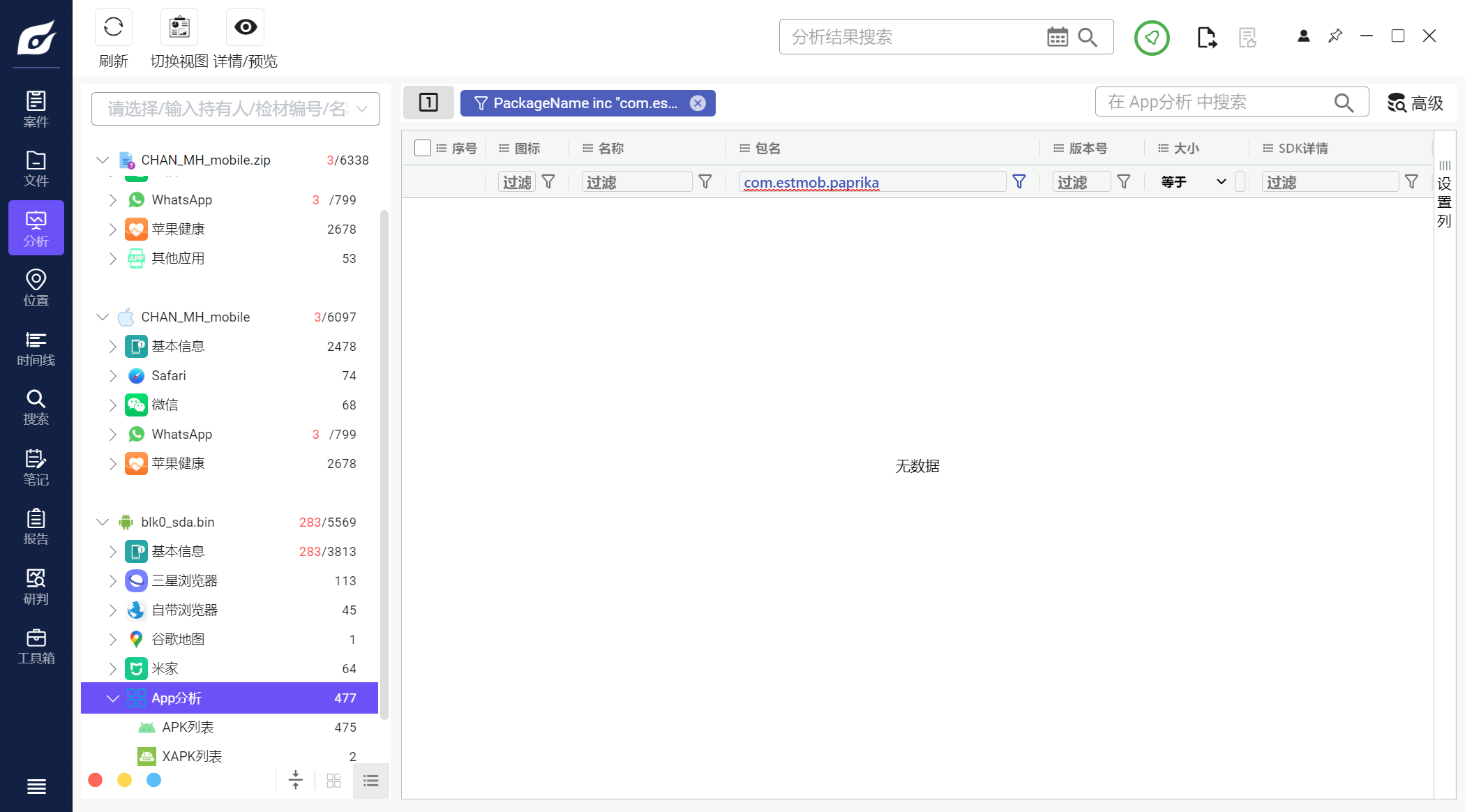Tick the select-all checkbox in table header
Image resolution: width=1465 pixels, height=812 pixels.
(x=422, y=148)
